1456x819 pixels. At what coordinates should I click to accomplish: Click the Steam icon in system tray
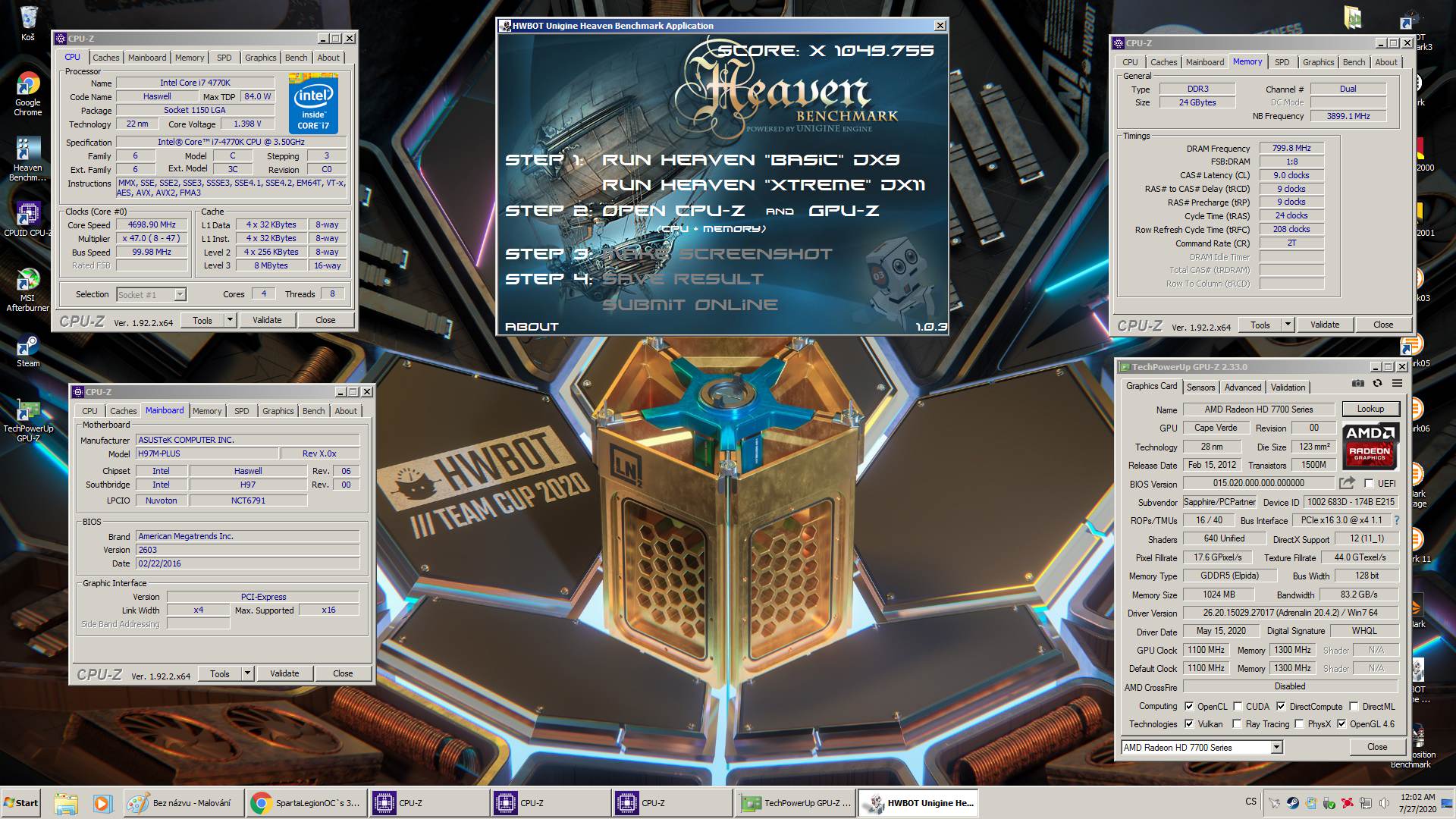tap(1292, 803)
